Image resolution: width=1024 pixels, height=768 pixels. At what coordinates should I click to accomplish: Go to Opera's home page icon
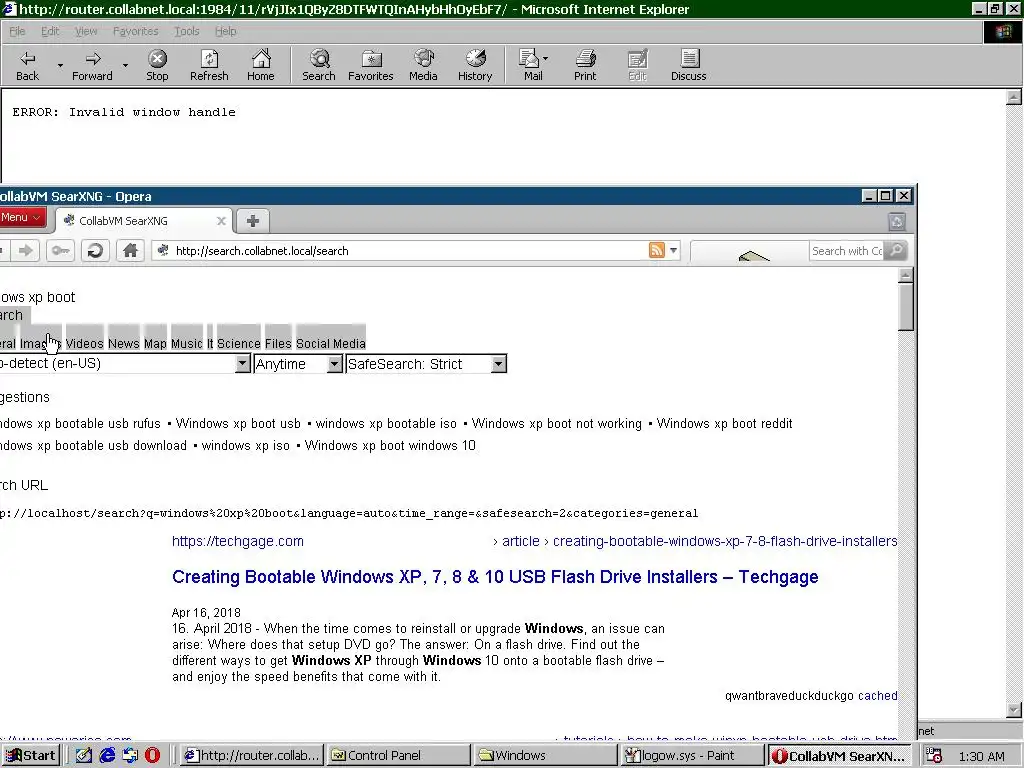point(130,251)
